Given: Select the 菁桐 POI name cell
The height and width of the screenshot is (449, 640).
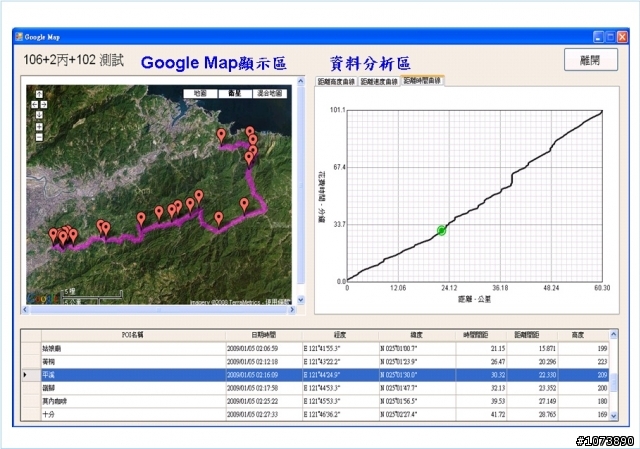Looking at the screenshot, I should click(133, 362).
